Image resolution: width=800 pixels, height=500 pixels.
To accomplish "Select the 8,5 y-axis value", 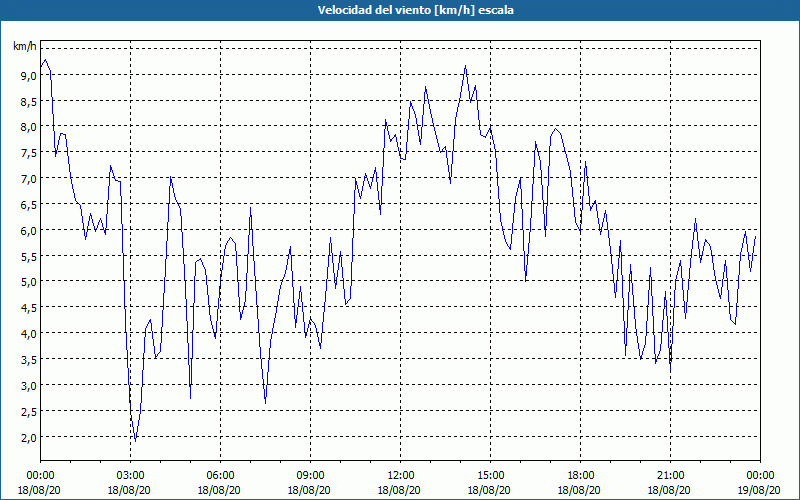I will click(28, 102).
